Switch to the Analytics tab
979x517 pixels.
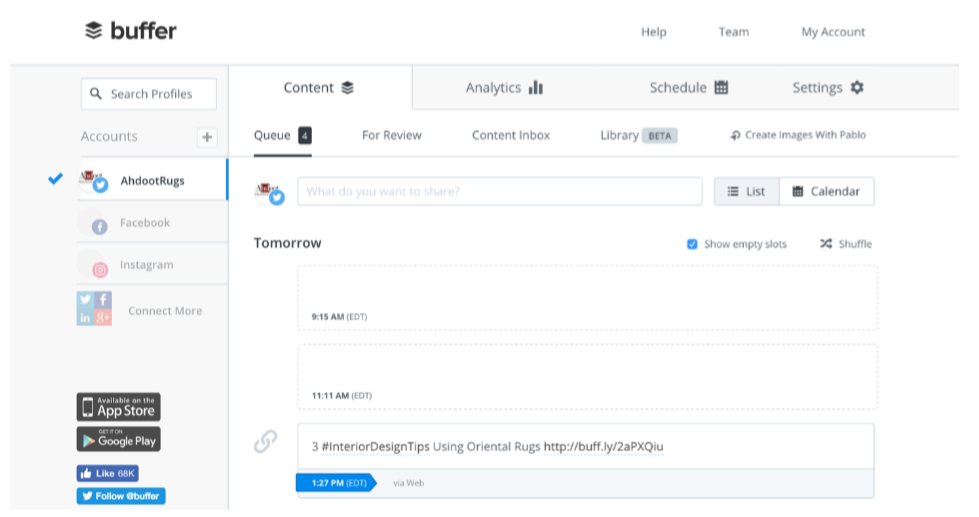[x=504, y=87]
